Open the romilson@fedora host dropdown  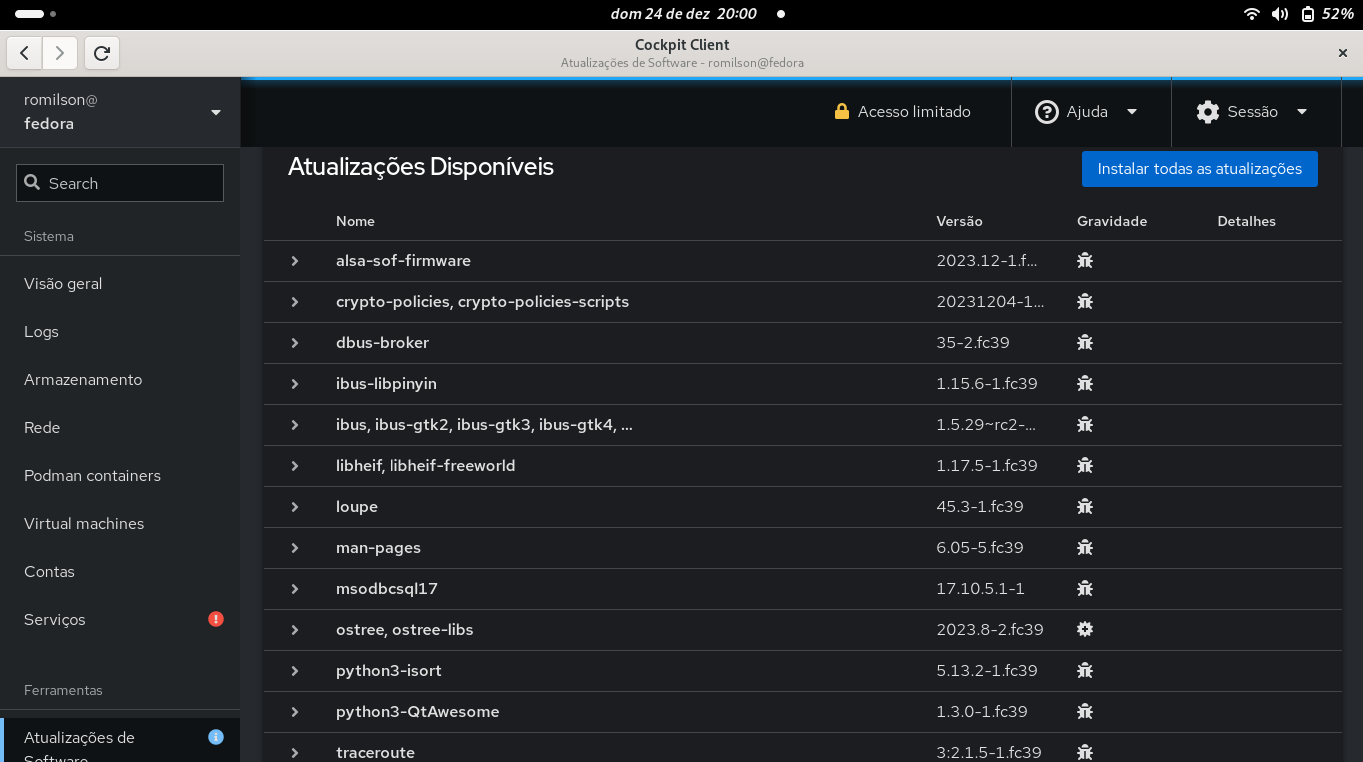(120, 112)
